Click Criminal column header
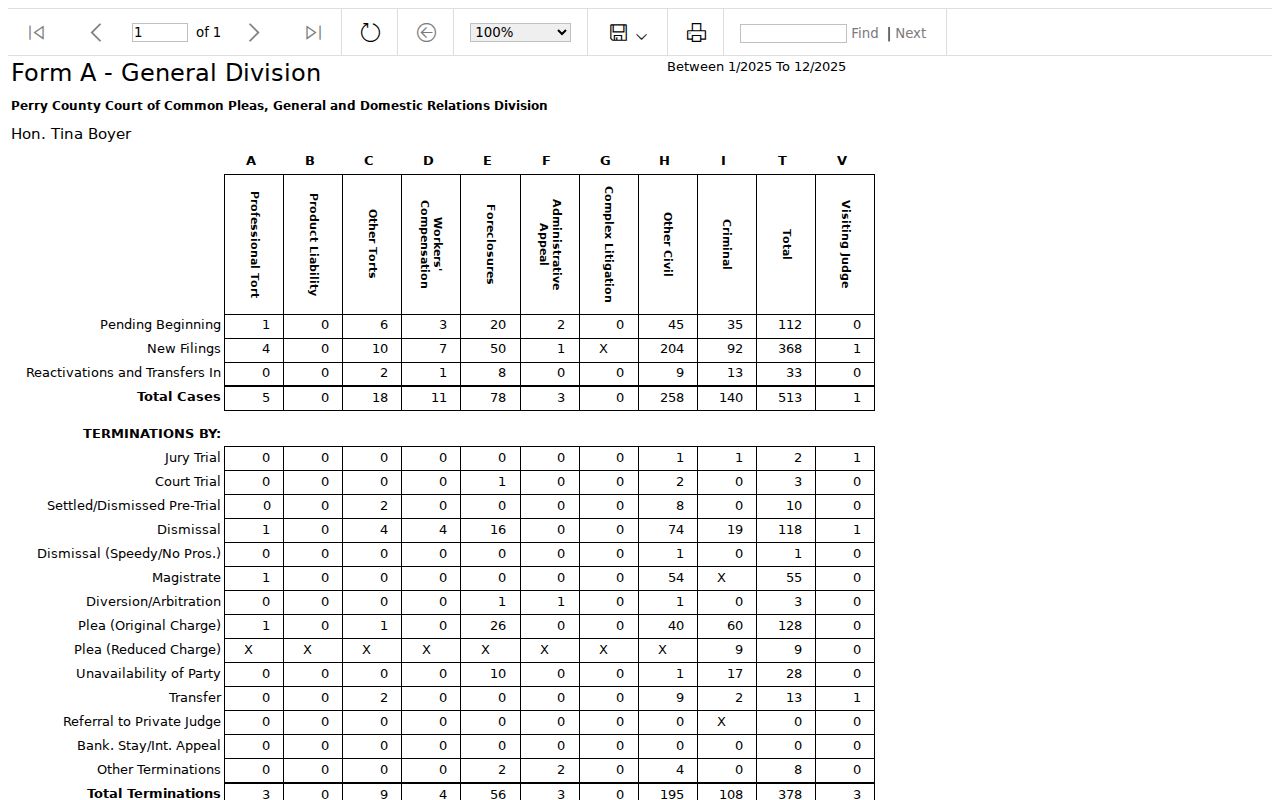This screenshot has width=1280, height=800. pos(726,244)
